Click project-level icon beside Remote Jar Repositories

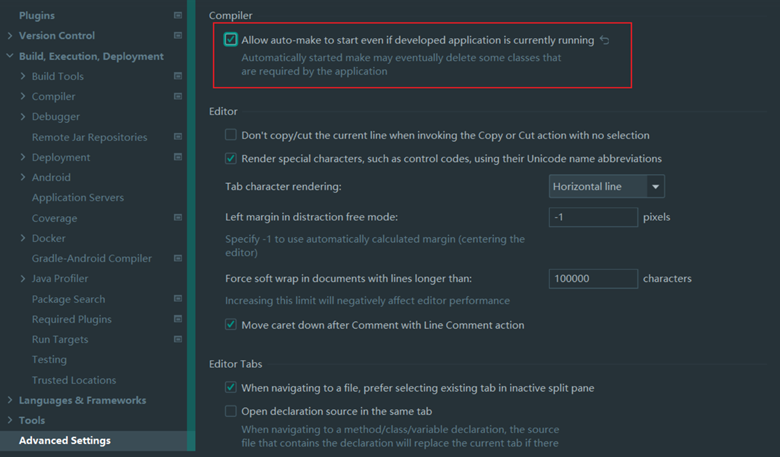(178, 137)
